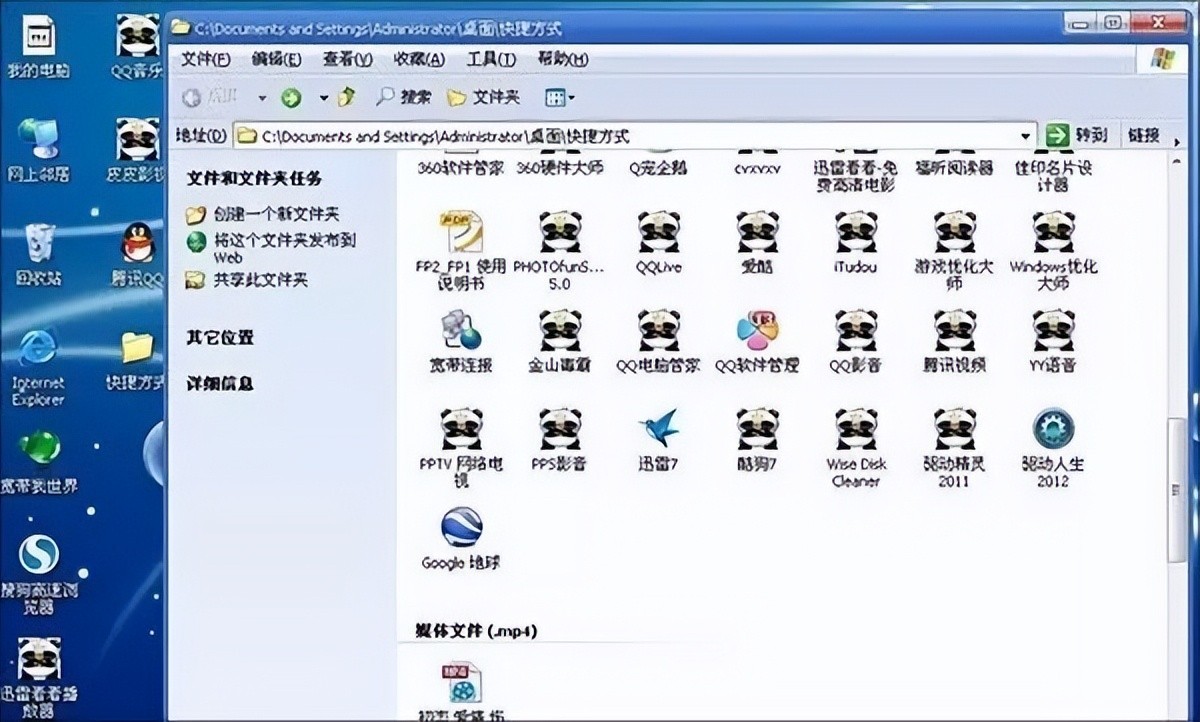
Task: Click the 宽带连接 network icon
Action: pyautogui.click(x=461, y=331)
